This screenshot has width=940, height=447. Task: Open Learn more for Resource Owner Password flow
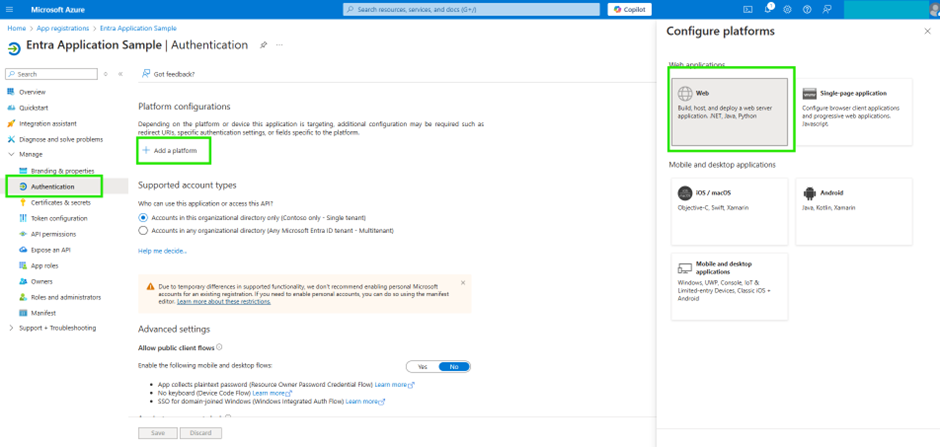click(395, 384)
